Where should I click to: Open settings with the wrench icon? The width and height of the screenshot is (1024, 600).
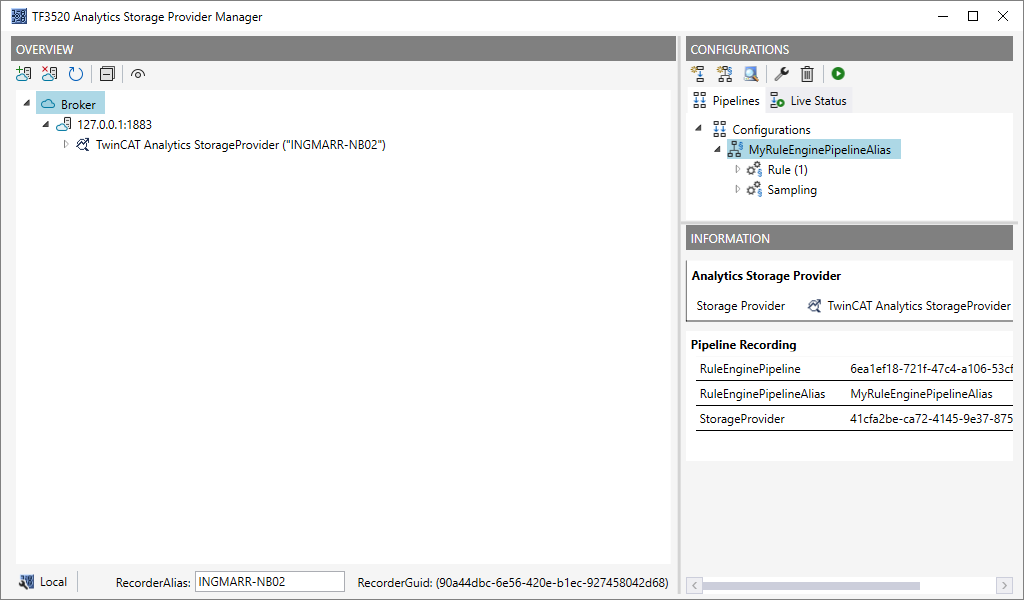point(781,74)
